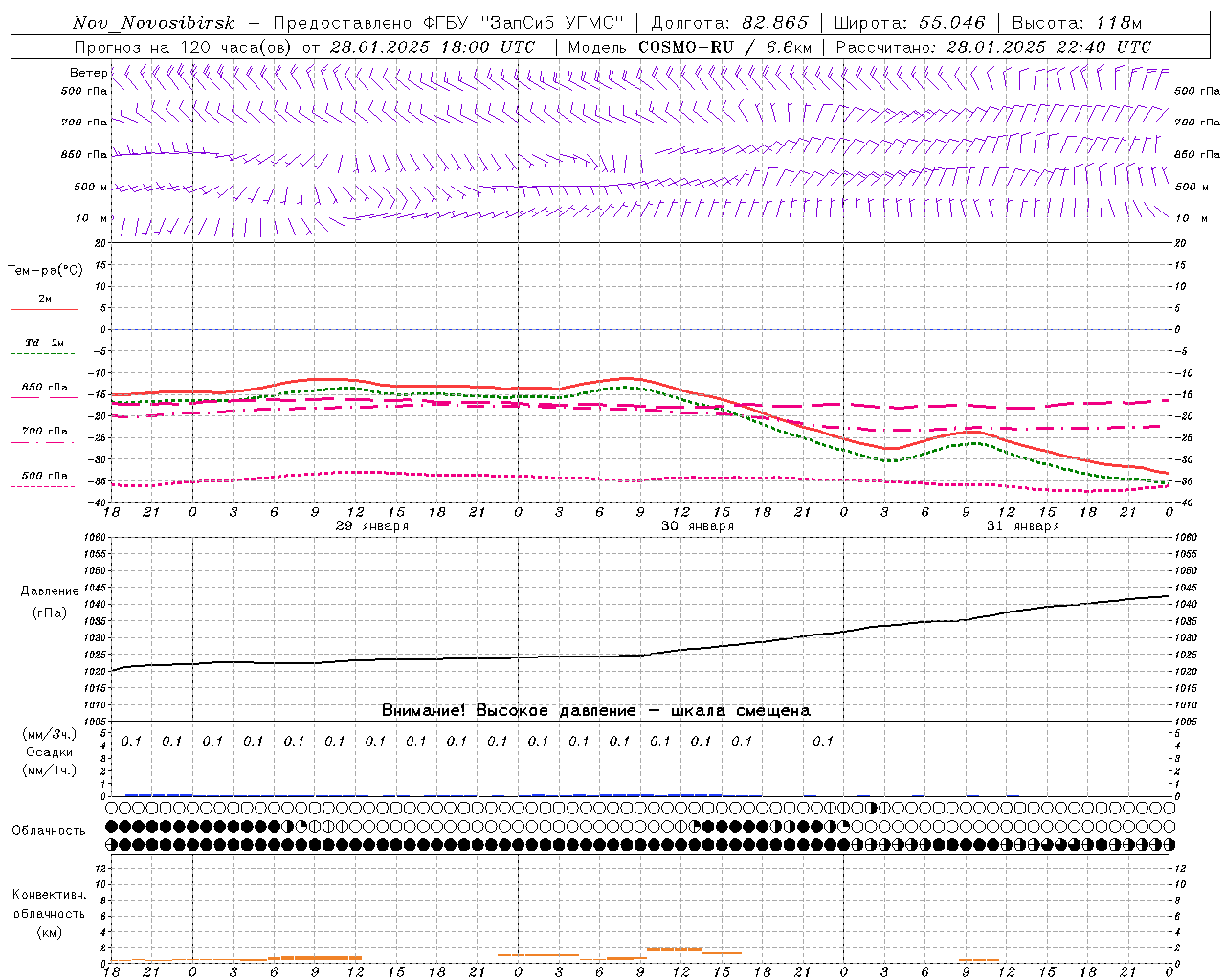
Task: Click the Конвективн. облачность label
Action: (49, 904)
